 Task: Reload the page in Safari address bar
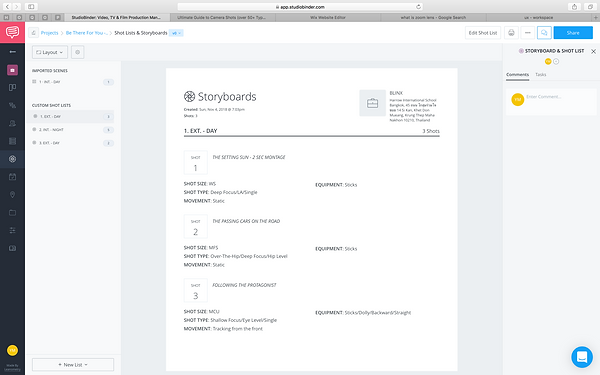pyautogui.click(x=418, y=7)
